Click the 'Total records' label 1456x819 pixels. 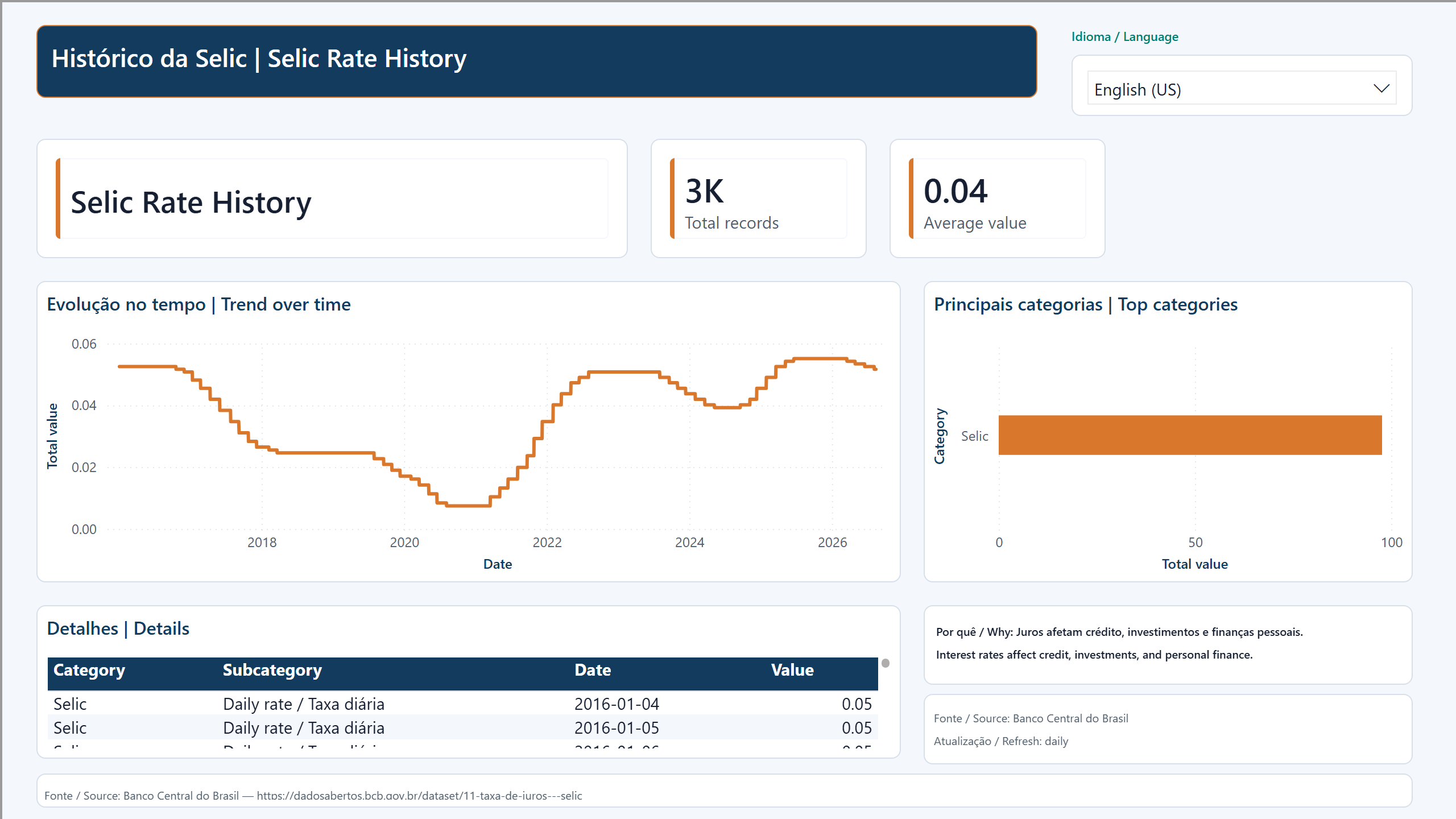731,223
